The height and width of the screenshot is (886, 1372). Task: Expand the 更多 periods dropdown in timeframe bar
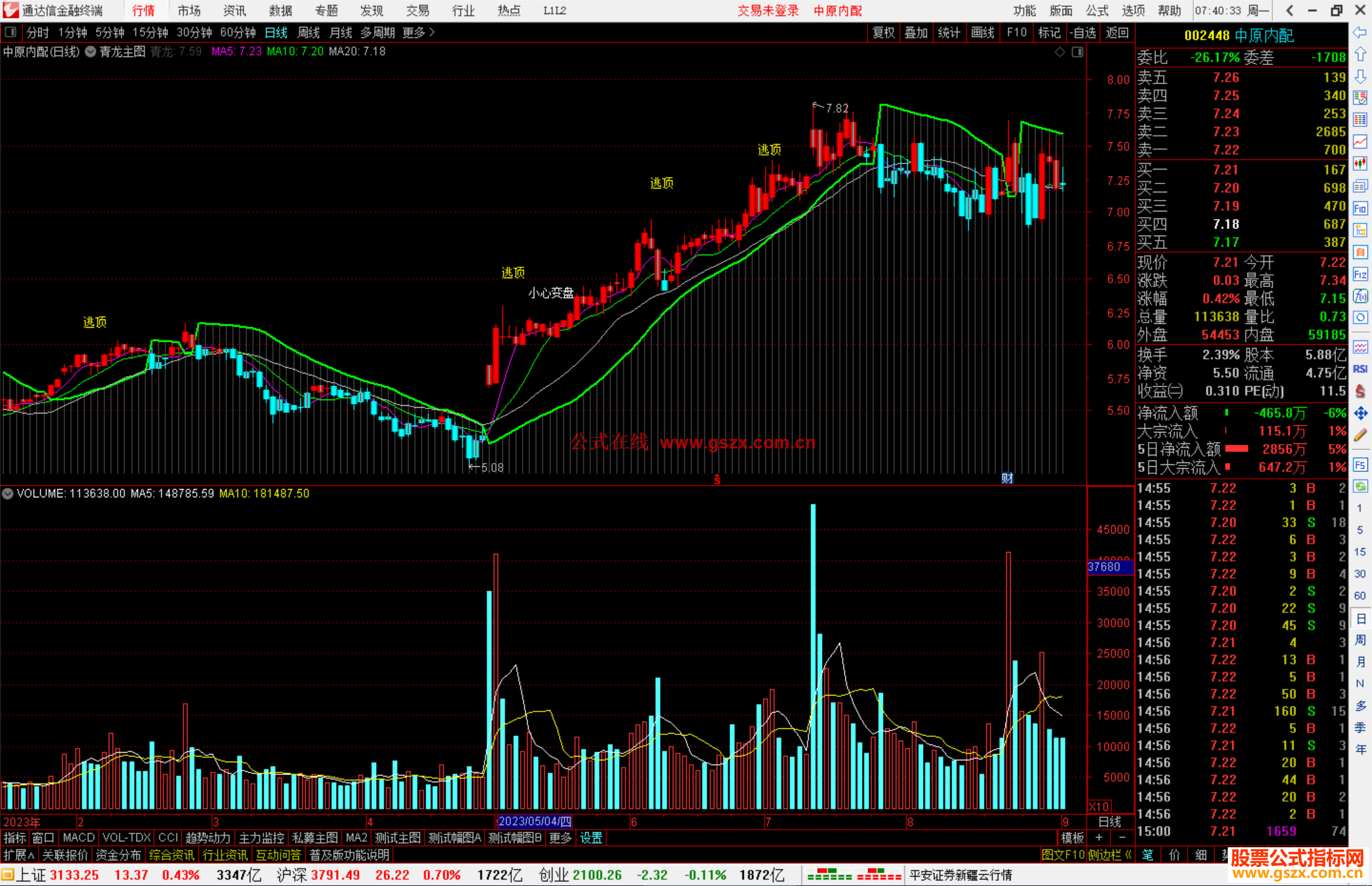tap(419, 32)
